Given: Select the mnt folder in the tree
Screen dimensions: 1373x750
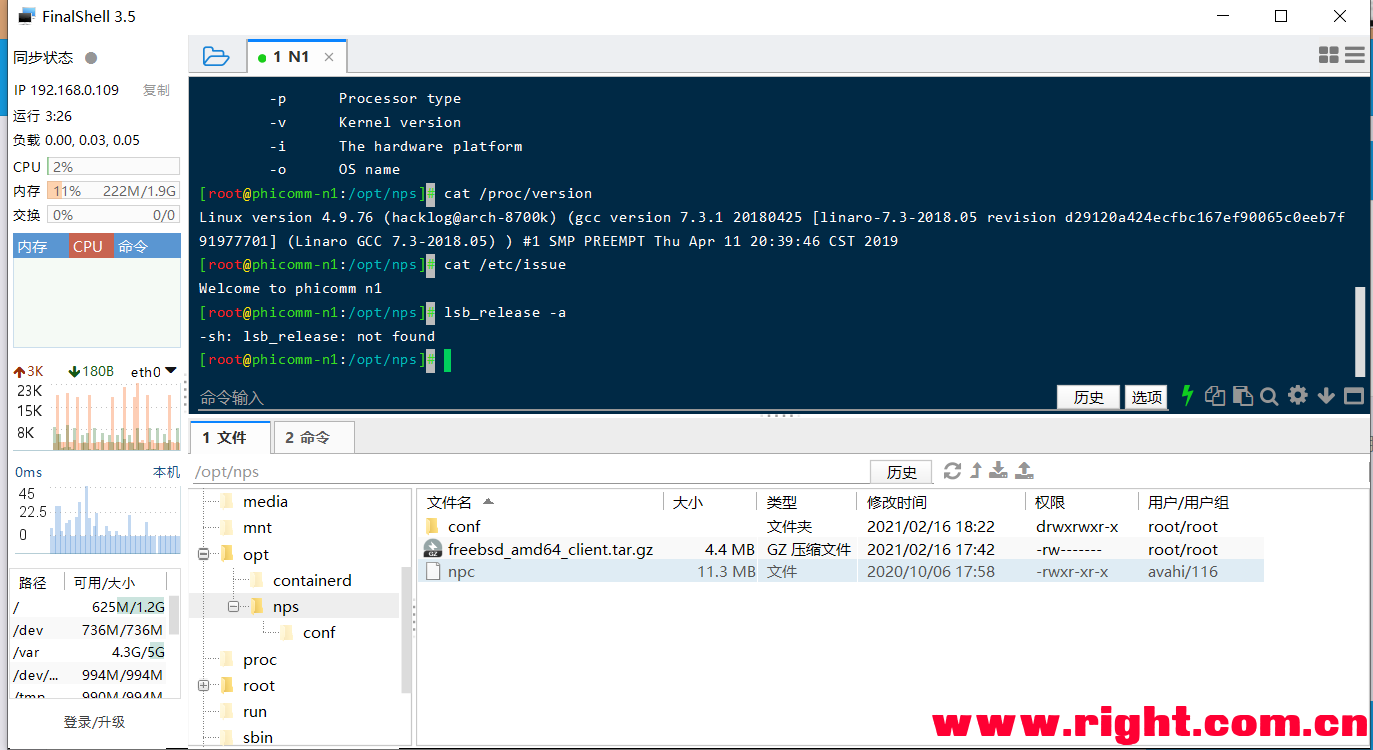Looking at the screenshot, I should click(x=257, y=527).
